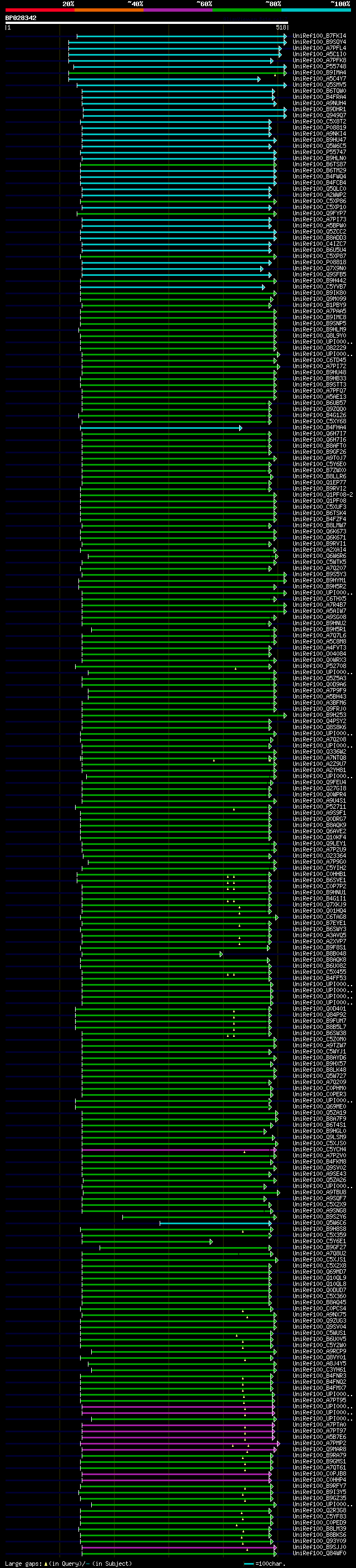The image size is (356, 1568).
Task: Select the UniRef100_B4FRA4 label
Action: pyautogui.click(x=319, y=97)
